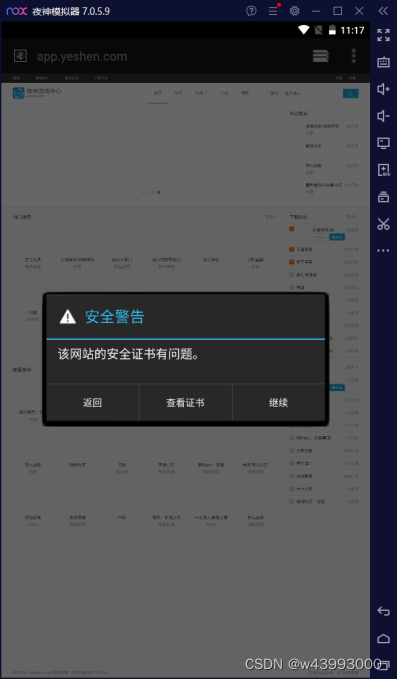Open browser tabs overview icon
This screenshot has height=680, width=398.
321,56
